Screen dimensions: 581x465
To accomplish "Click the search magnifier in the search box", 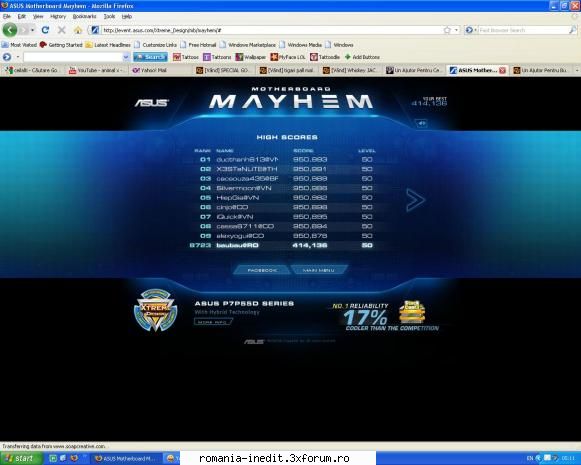I will click(572, 30).
